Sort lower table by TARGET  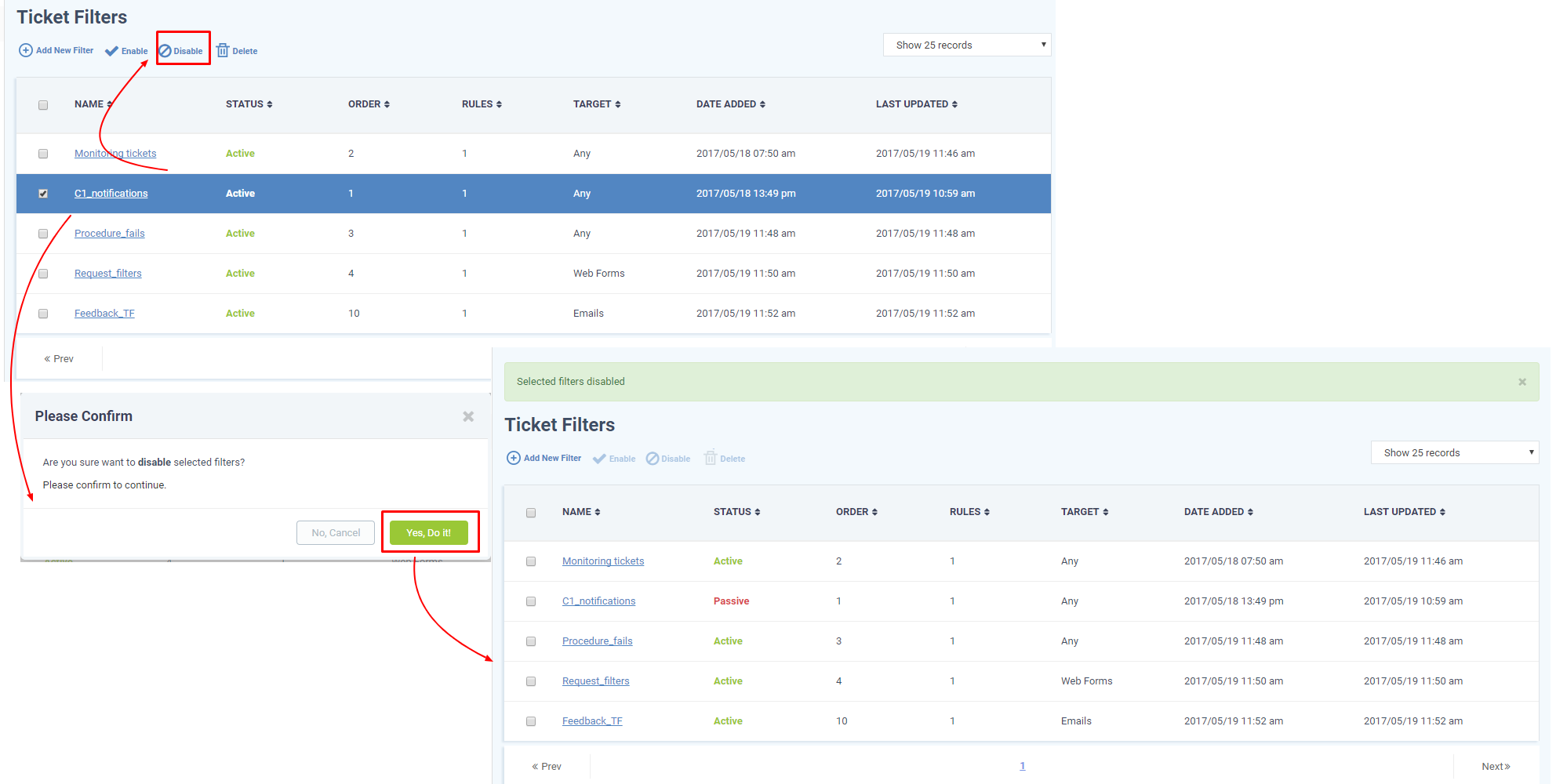(x=1085, y=512)
